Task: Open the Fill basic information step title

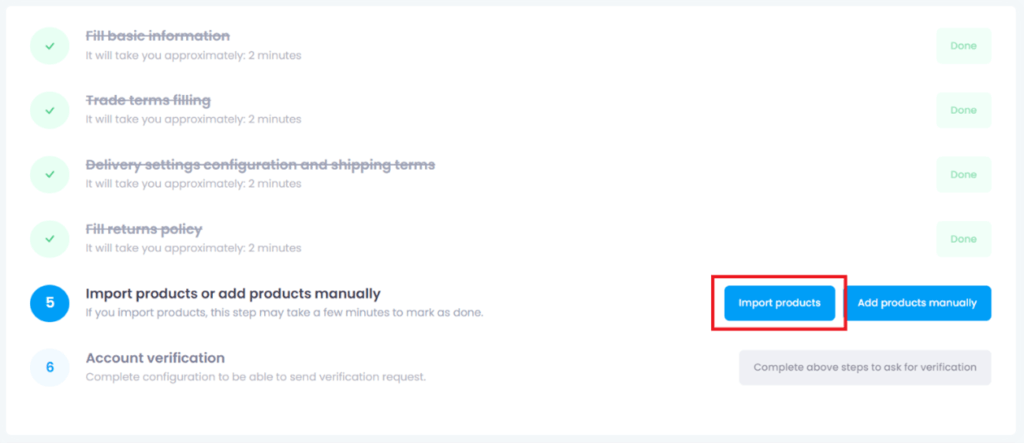Action: click(x=157, y=36)
